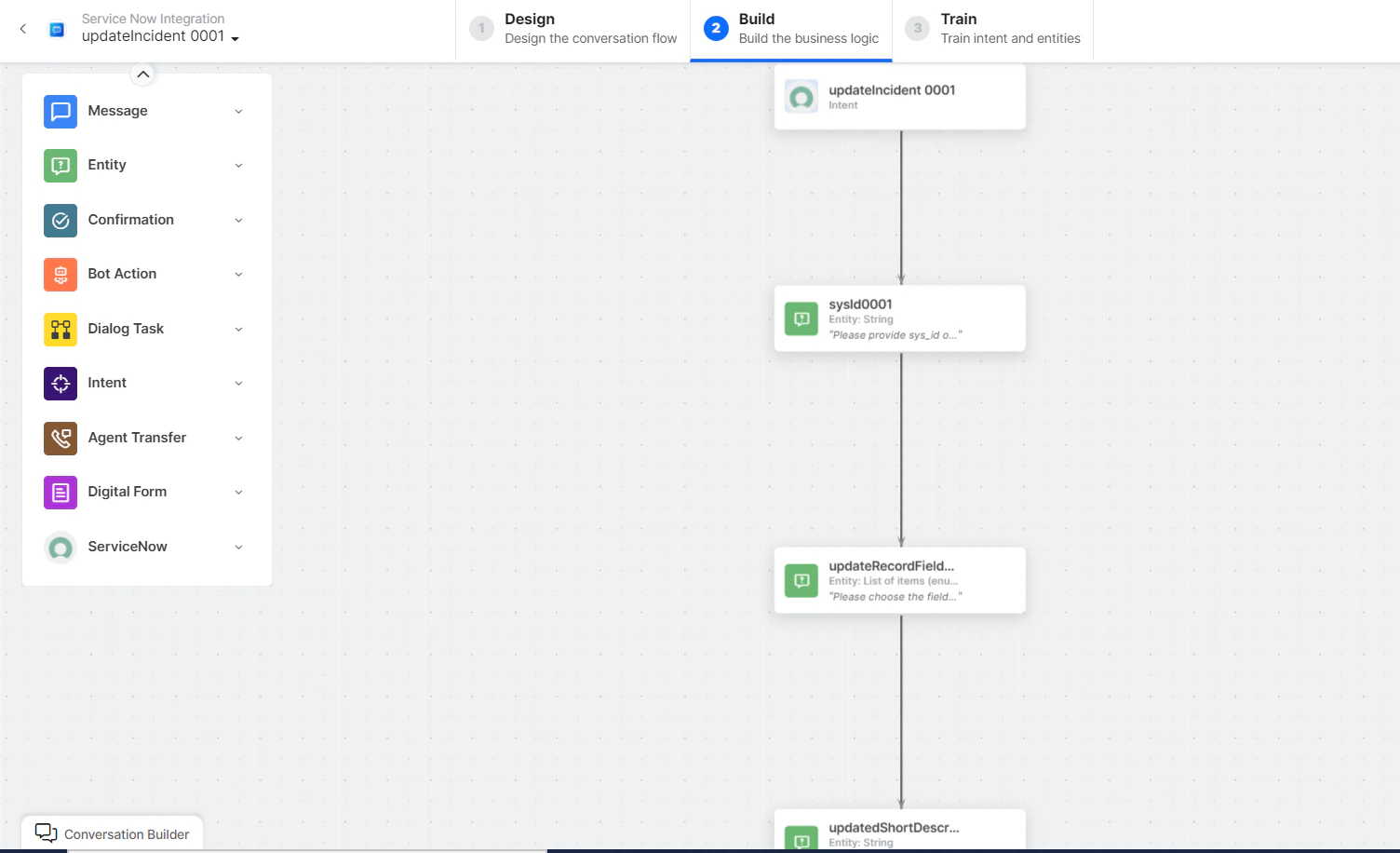Viewport: 1400px width, 853px height.
Task: Click the Agent Transfer node icon
Action: coord(60,438)
